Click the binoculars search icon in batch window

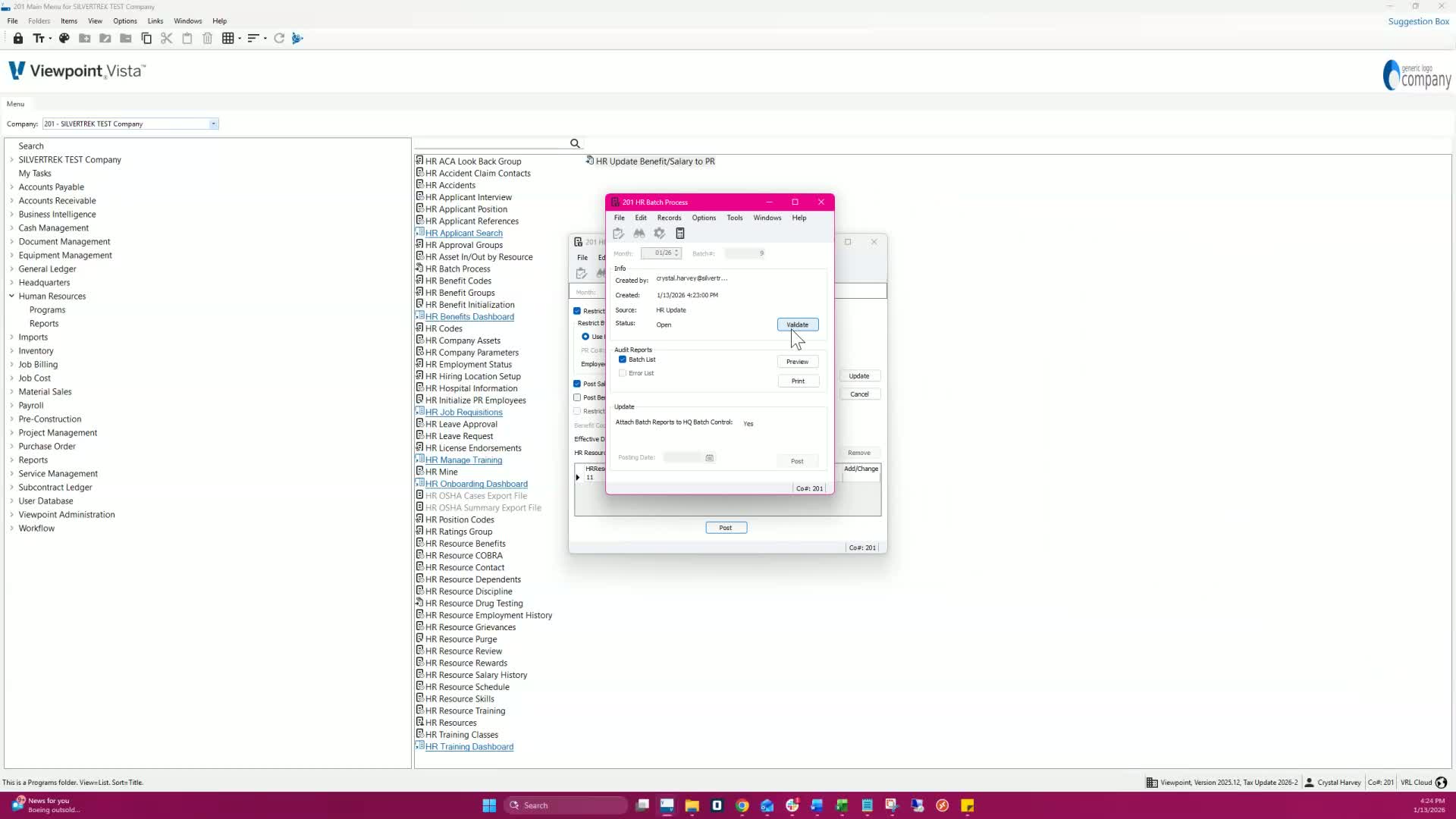pos(639,234)
